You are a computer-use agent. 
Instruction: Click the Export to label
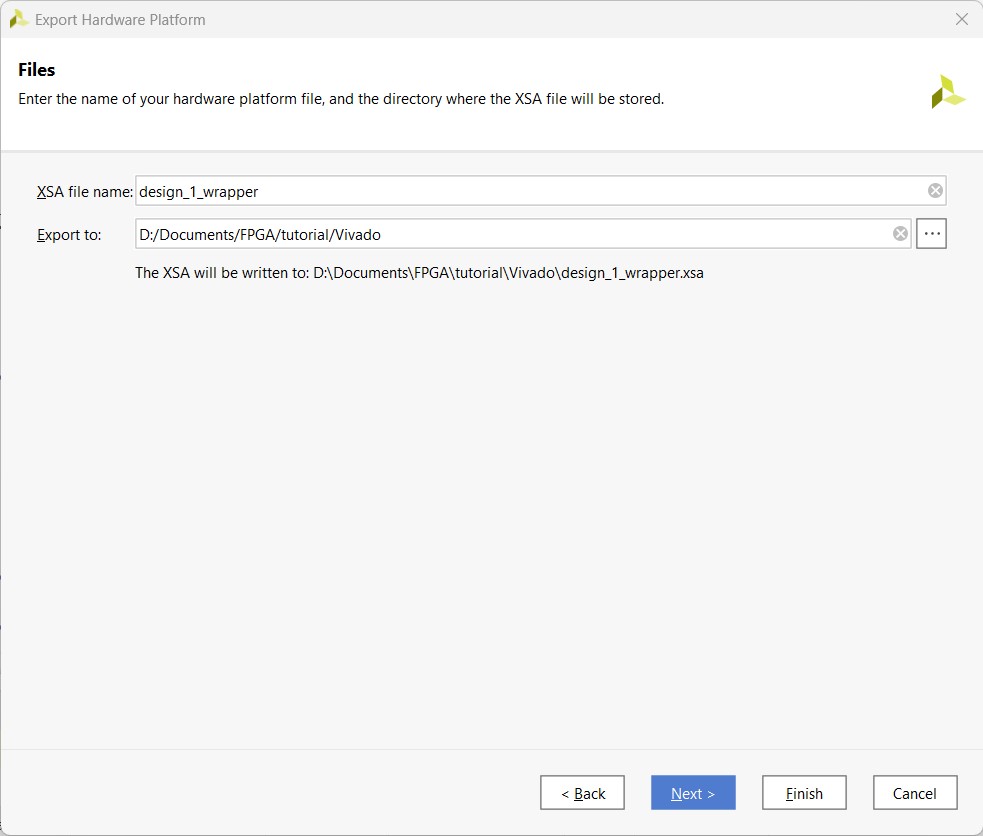[69, 235]
